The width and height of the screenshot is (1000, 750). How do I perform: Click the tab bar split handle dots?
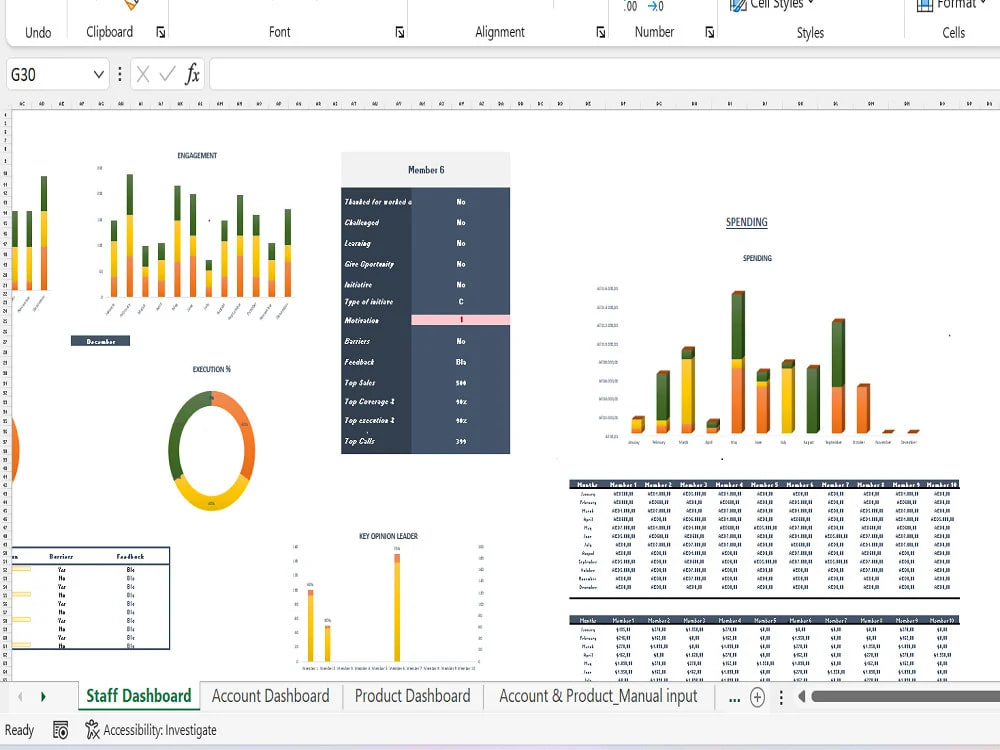[x=781, y=697]
